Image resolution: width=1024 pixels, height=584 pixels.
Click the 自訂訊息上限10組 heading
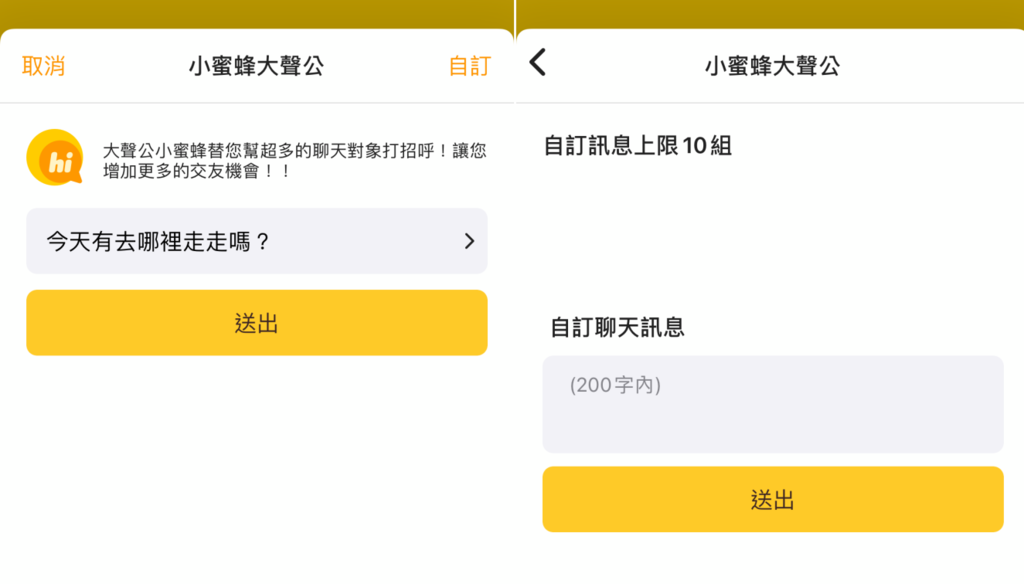(x=637, y=146)
